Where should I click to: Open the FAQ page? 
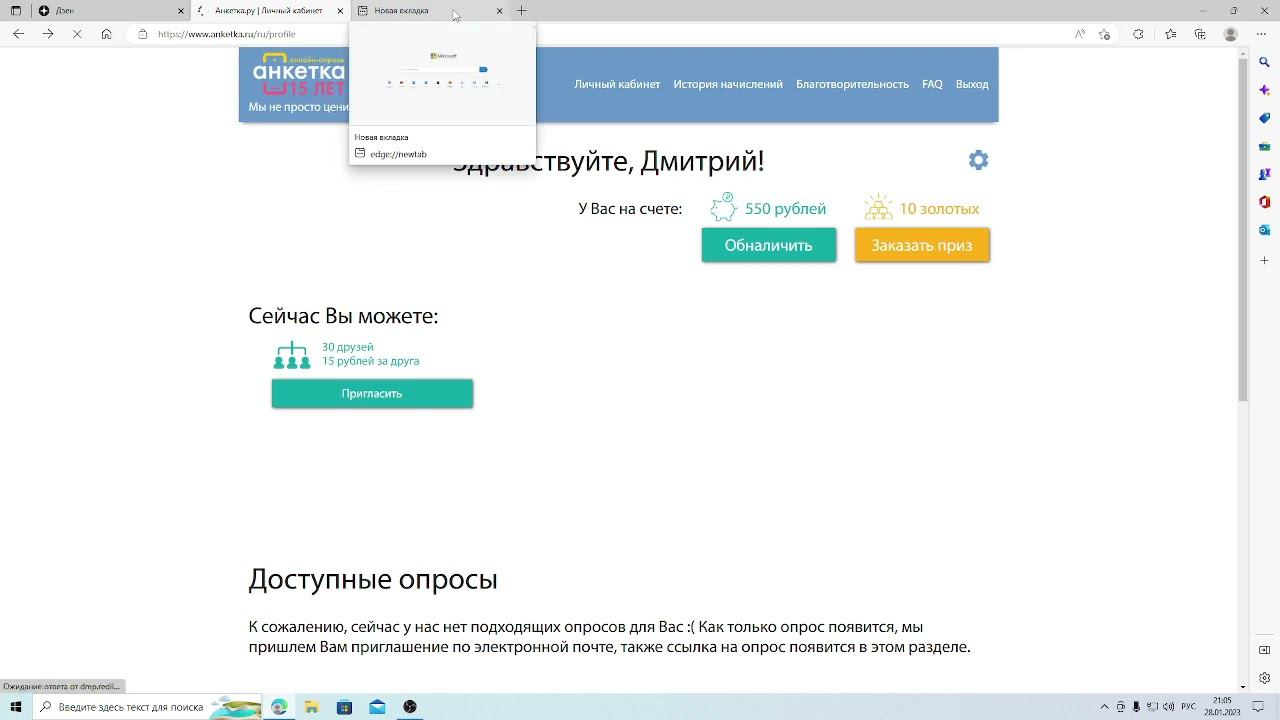(932, 84)
